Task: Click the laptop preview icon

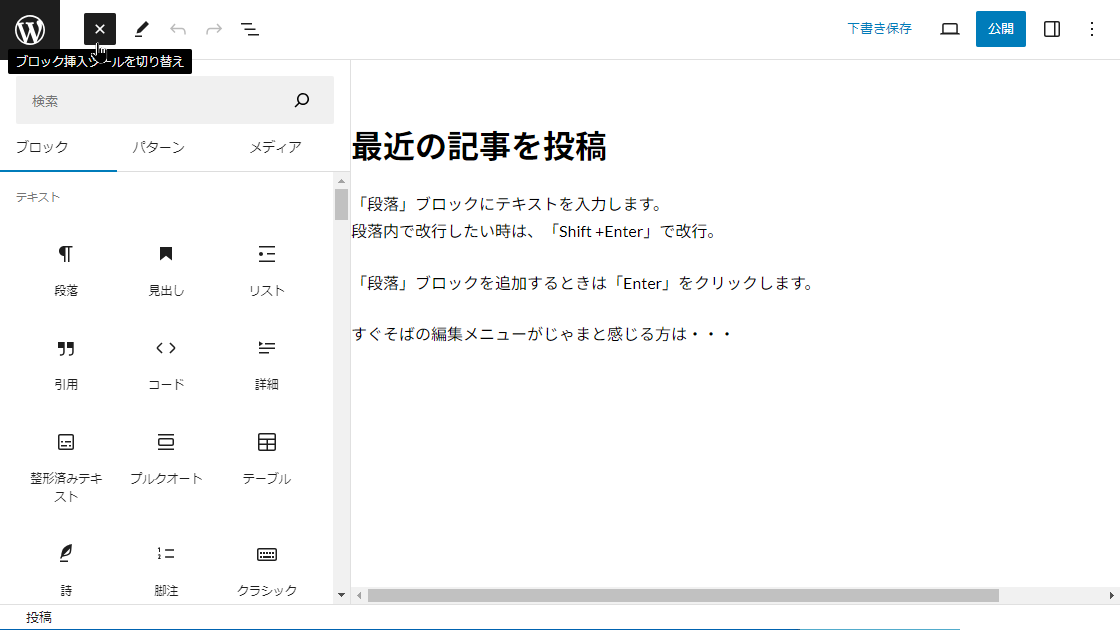Action: click(950, 29)
